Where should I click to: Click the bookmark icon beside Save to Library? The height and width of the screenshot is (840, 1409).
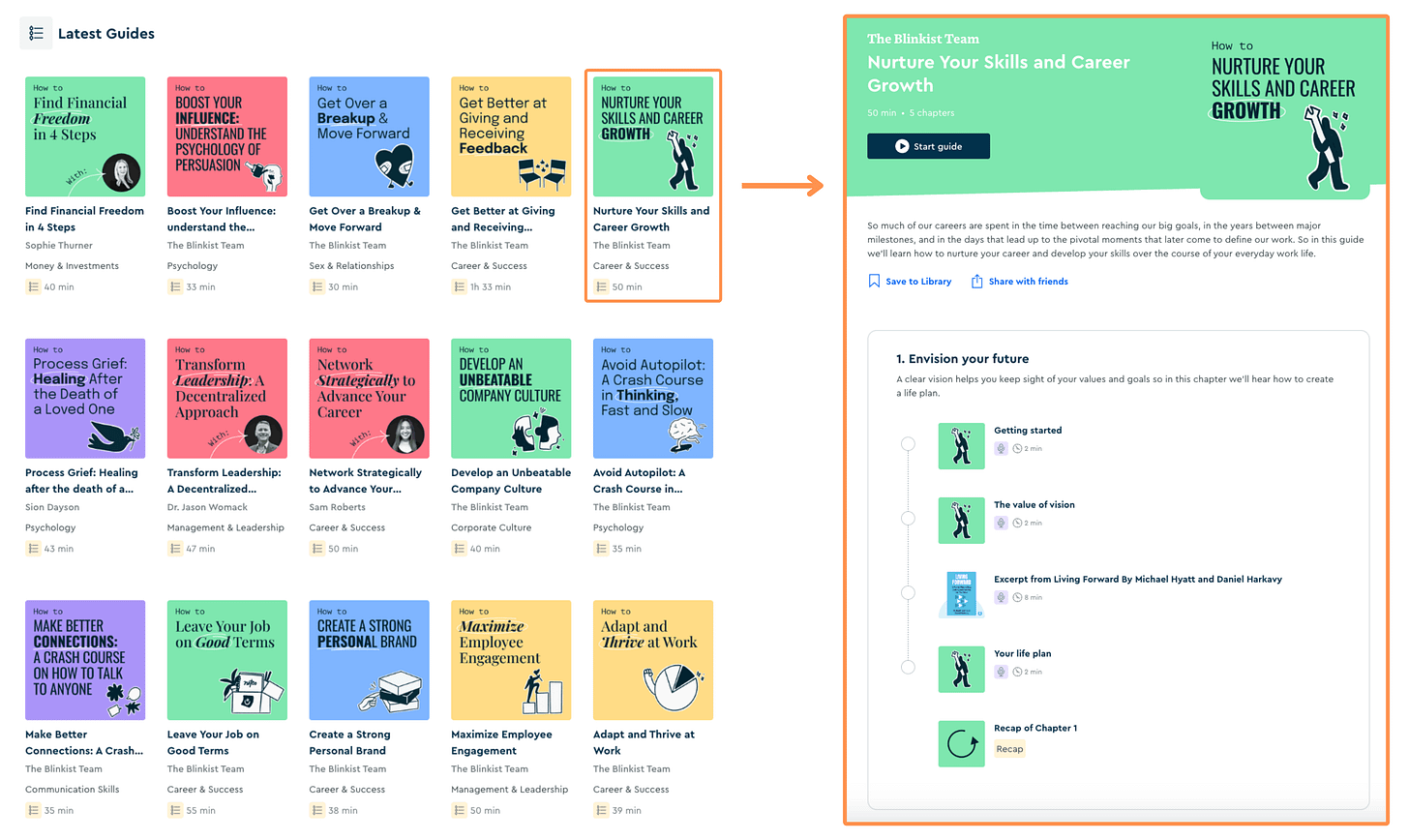874,281
